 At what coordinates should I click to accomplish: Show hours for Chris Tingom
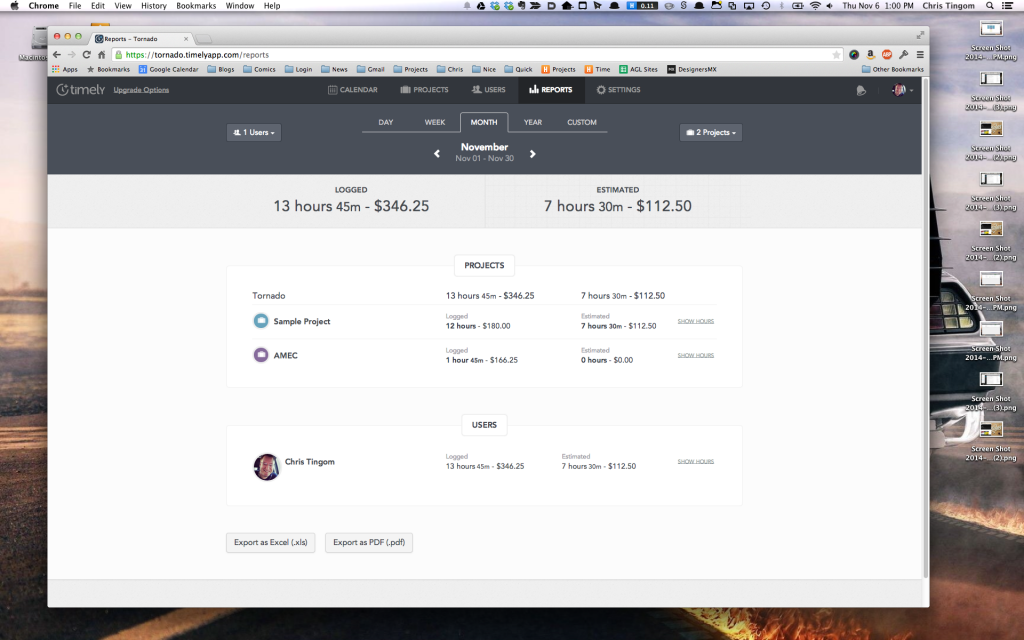click(696, 462)
